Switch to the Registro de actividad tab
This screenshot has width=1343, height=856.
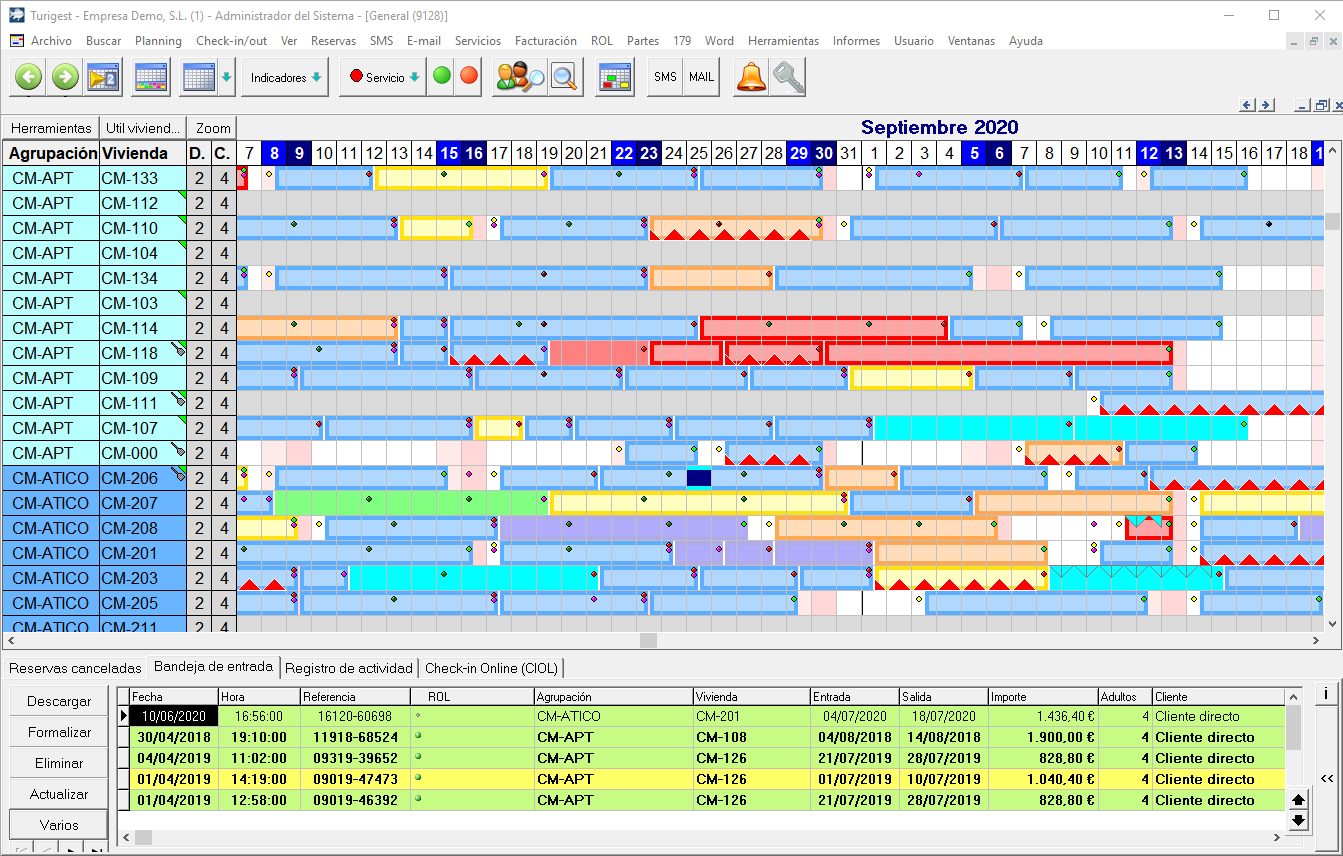pos(349,668)
